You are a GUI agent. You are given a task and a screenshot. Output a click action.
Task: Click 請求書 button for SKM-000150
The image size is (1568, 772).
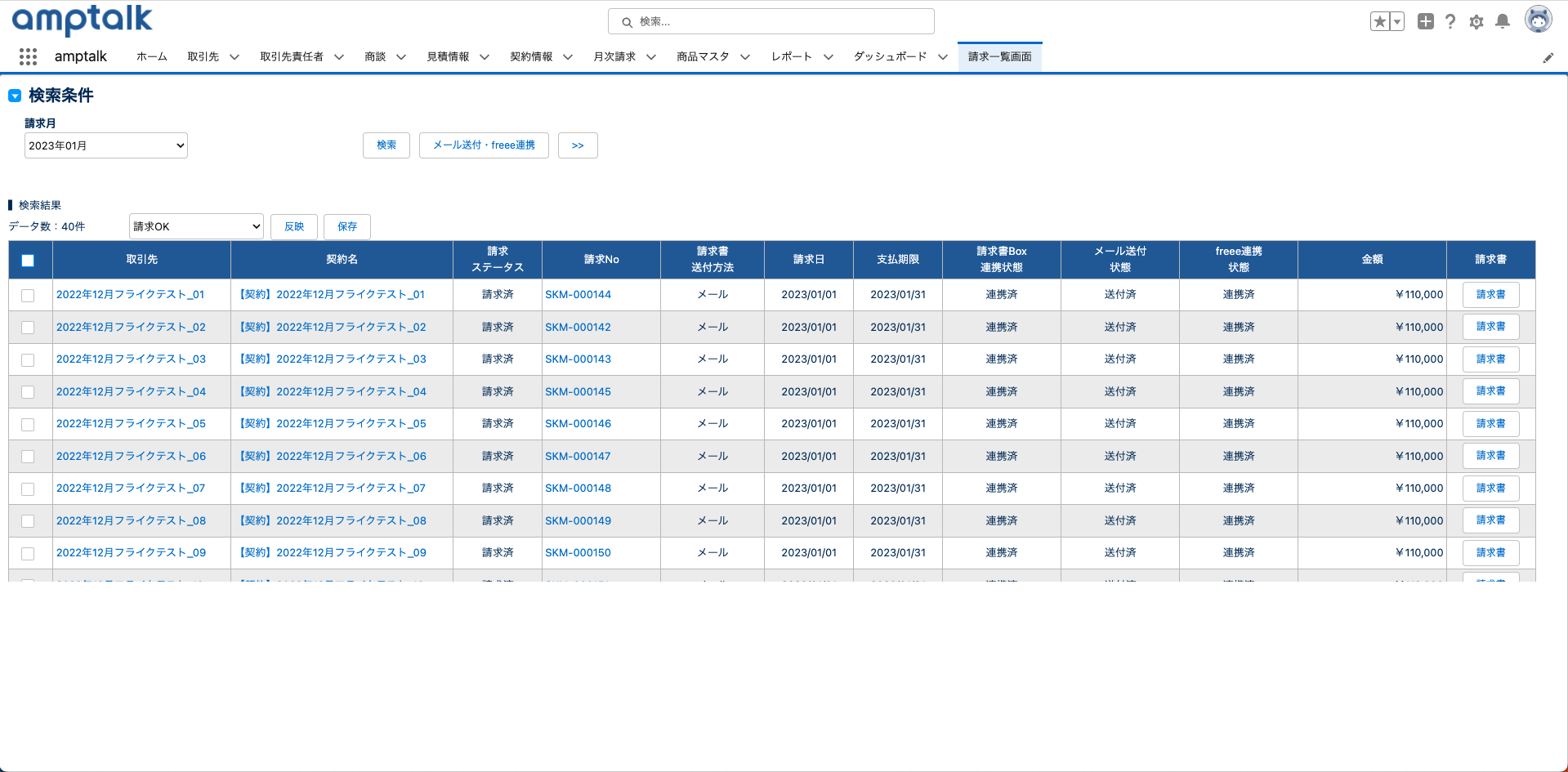1490,553
